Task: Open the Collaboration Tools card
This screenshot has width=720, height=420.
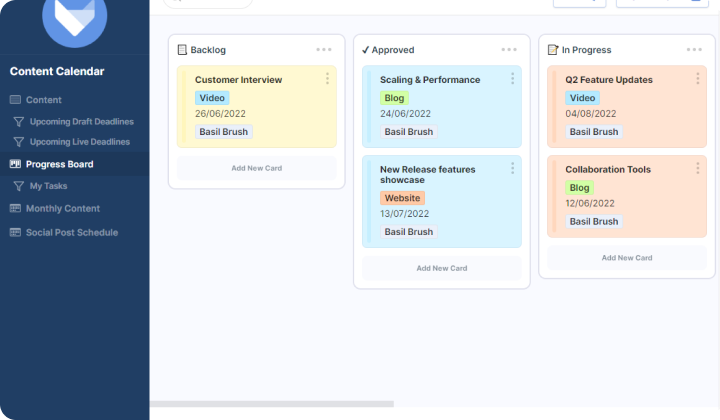Action: click(x=608, y=170)
